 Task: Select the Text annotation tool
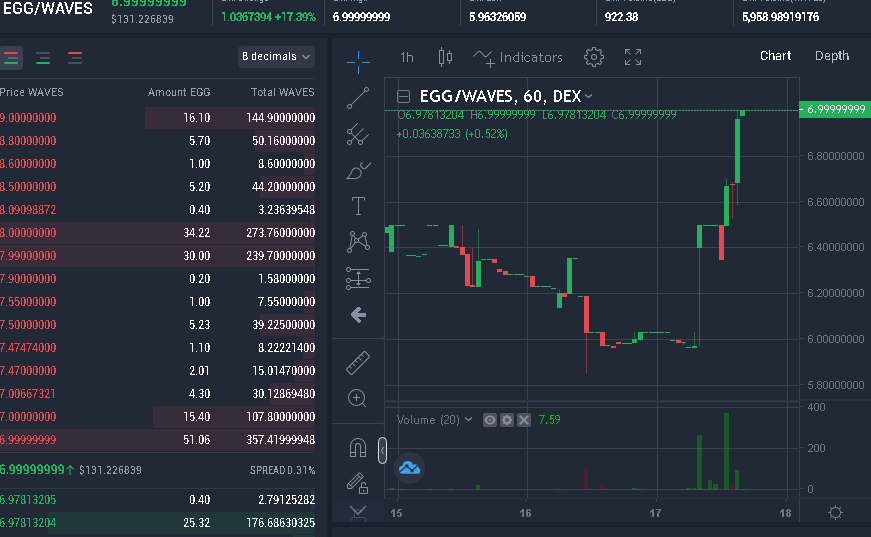tap(358, 206)
